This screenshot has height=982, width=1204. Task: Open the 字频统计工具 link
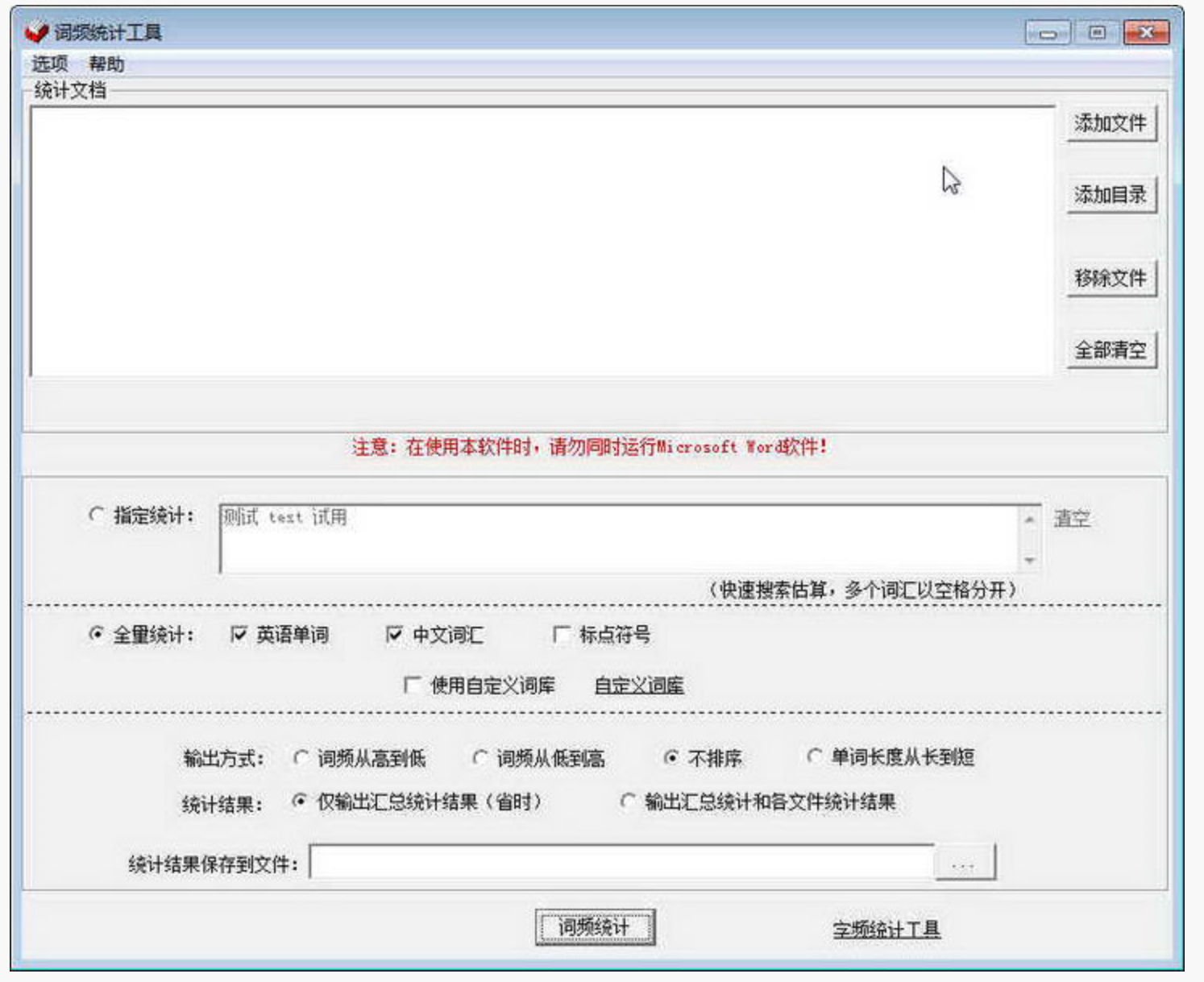(x=886, y=930)
